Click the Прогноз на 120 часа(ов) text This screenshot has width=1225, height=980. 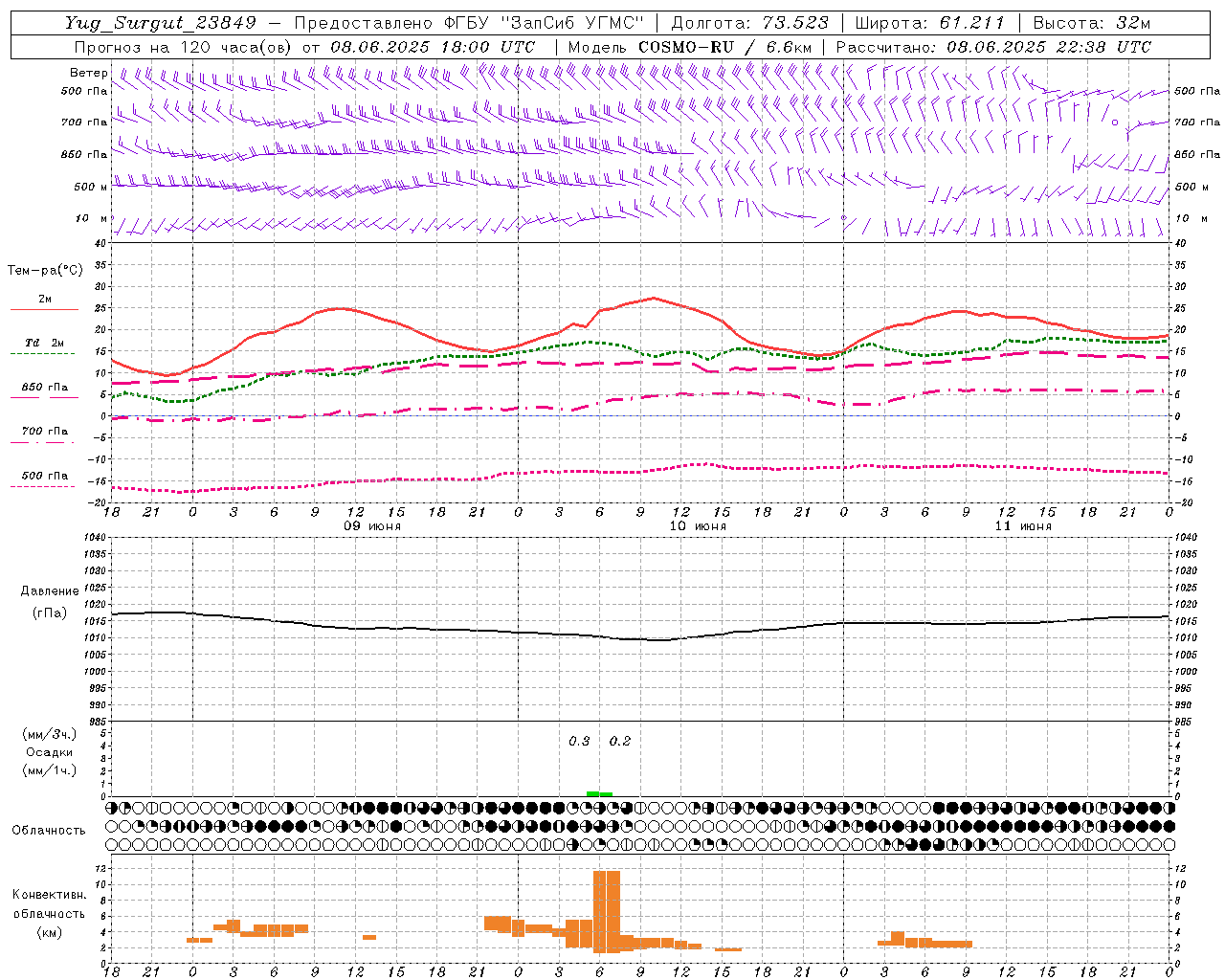point(184,47)
